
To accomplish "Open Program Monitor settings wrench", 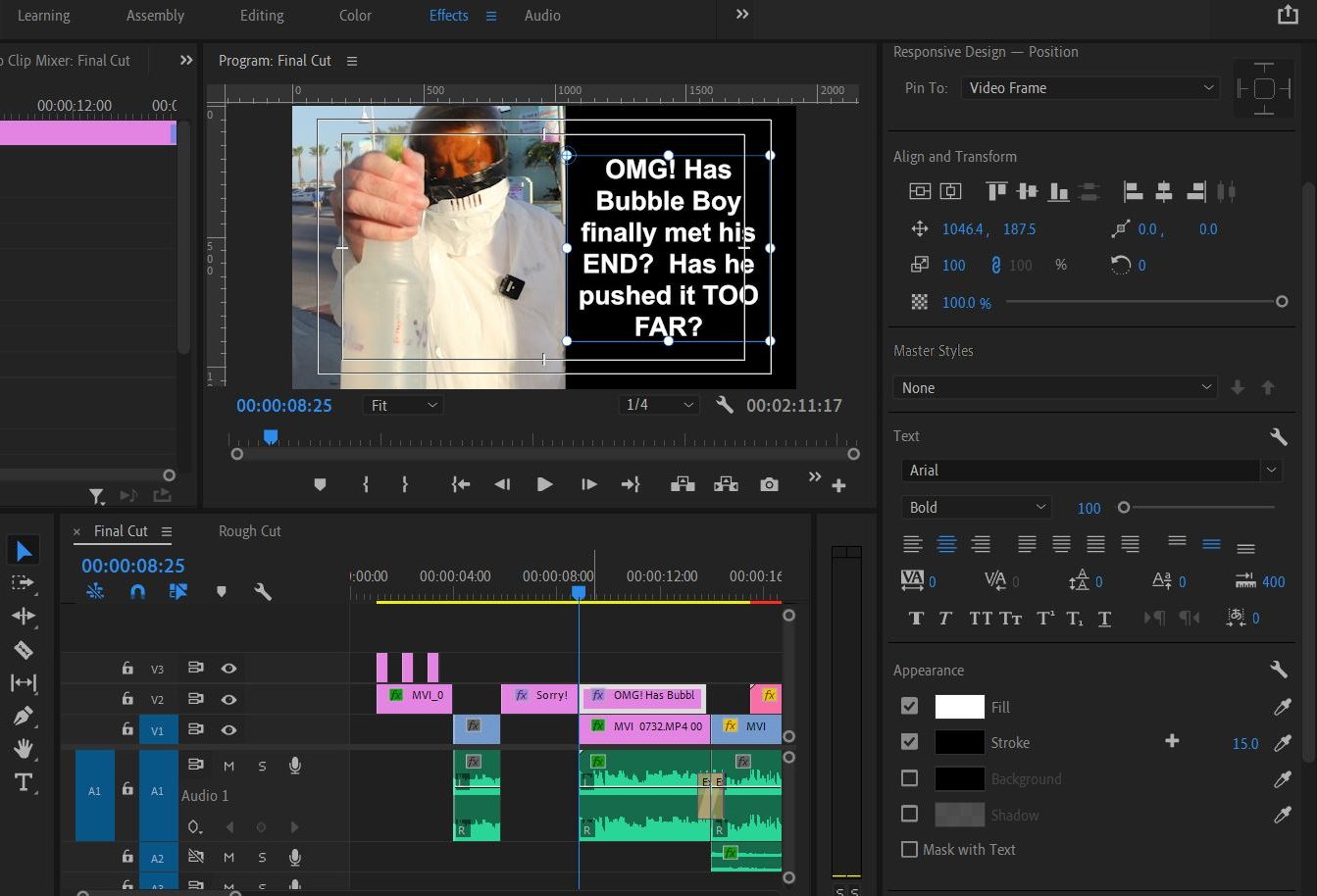I will tap(725, 405).
